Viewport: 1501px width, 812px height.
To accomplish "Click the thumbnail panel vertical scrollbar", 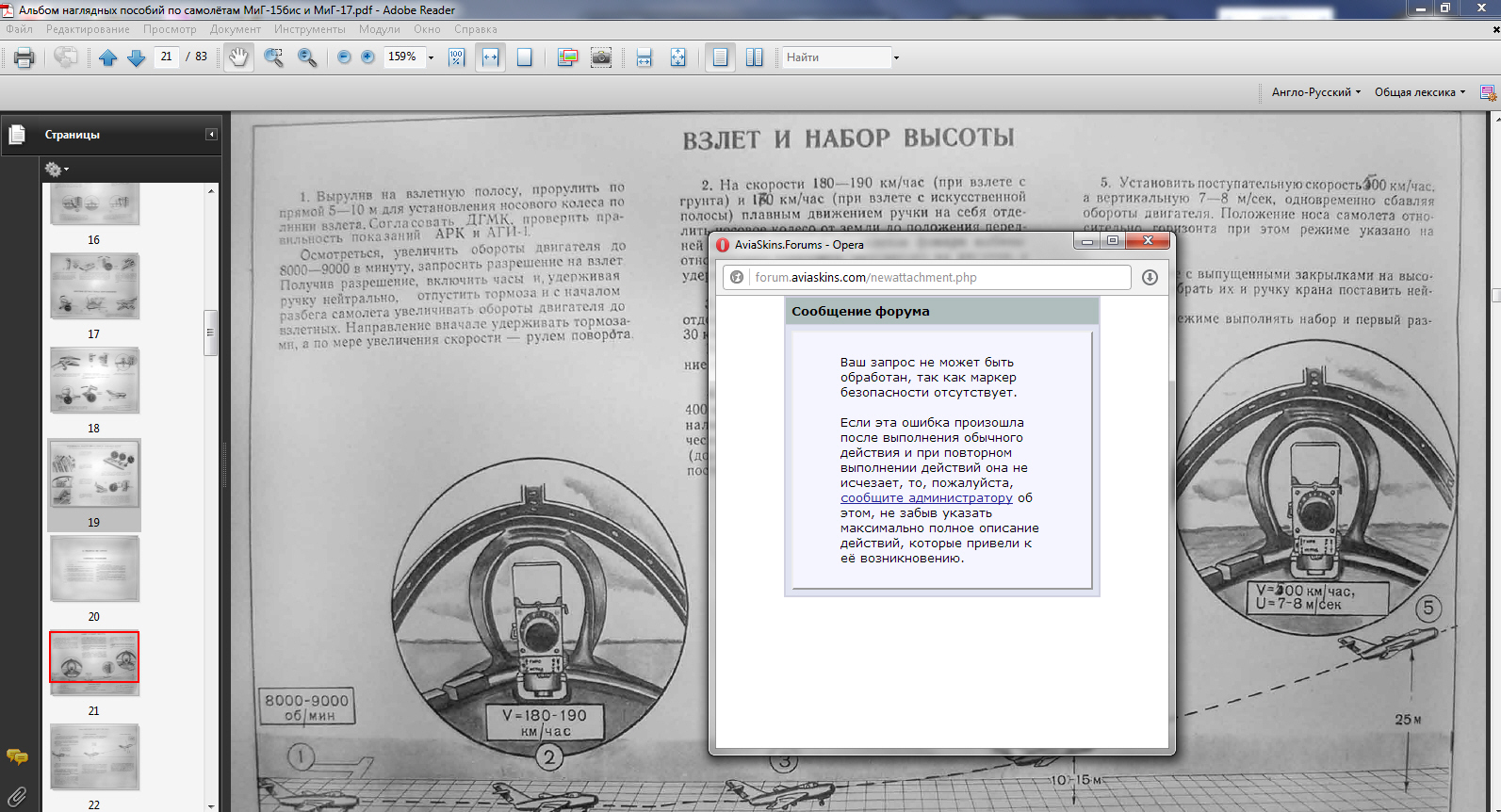I will tap(211, 333).
